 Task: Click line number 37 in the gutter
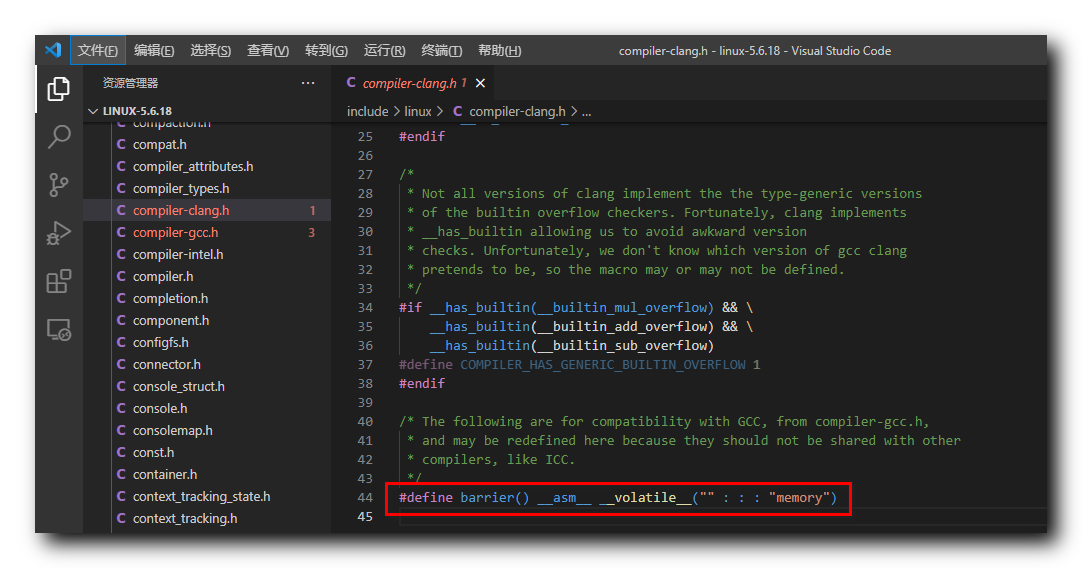point(365,364)
